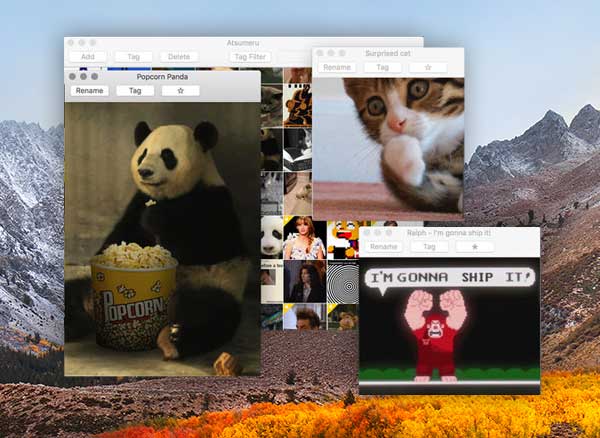
Task: Click Tag button in Surprised cat window
Action: [383, 67]
